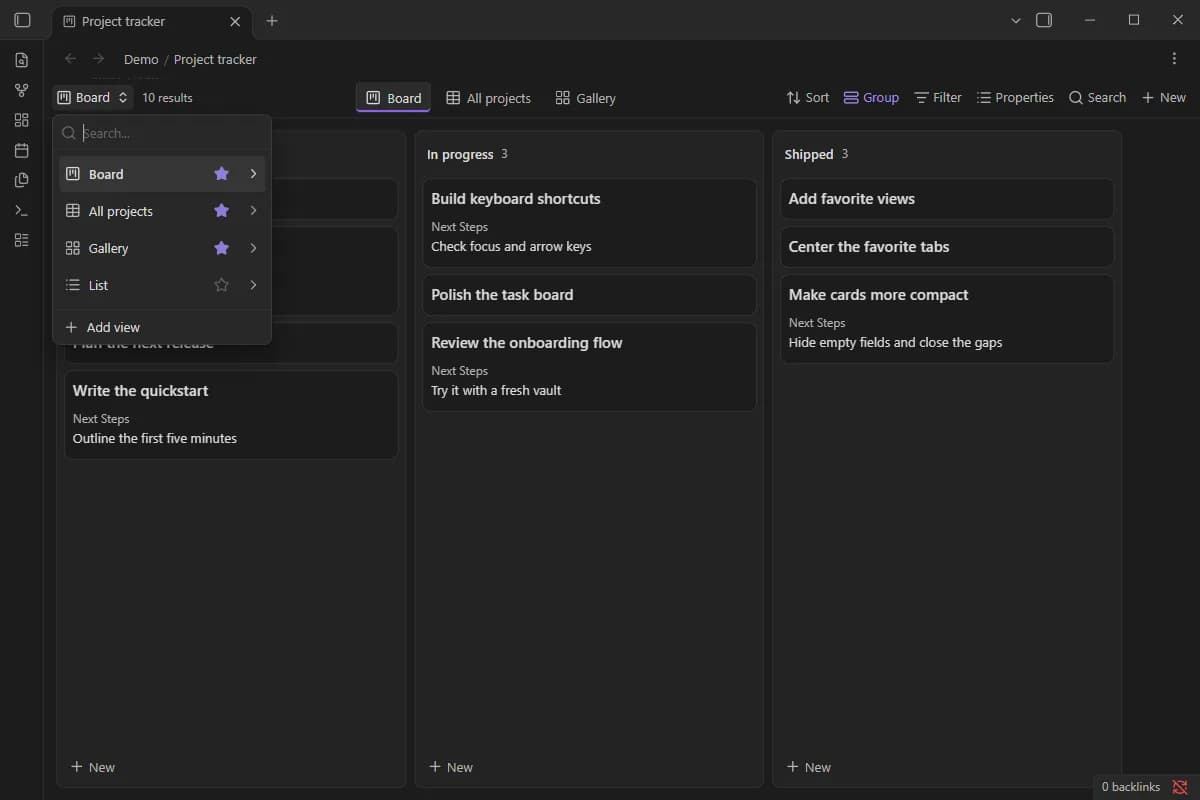Expand the tab list chevron in title bar
Viewport: 1200px width, 800px height.
[x=1016, y=20]
